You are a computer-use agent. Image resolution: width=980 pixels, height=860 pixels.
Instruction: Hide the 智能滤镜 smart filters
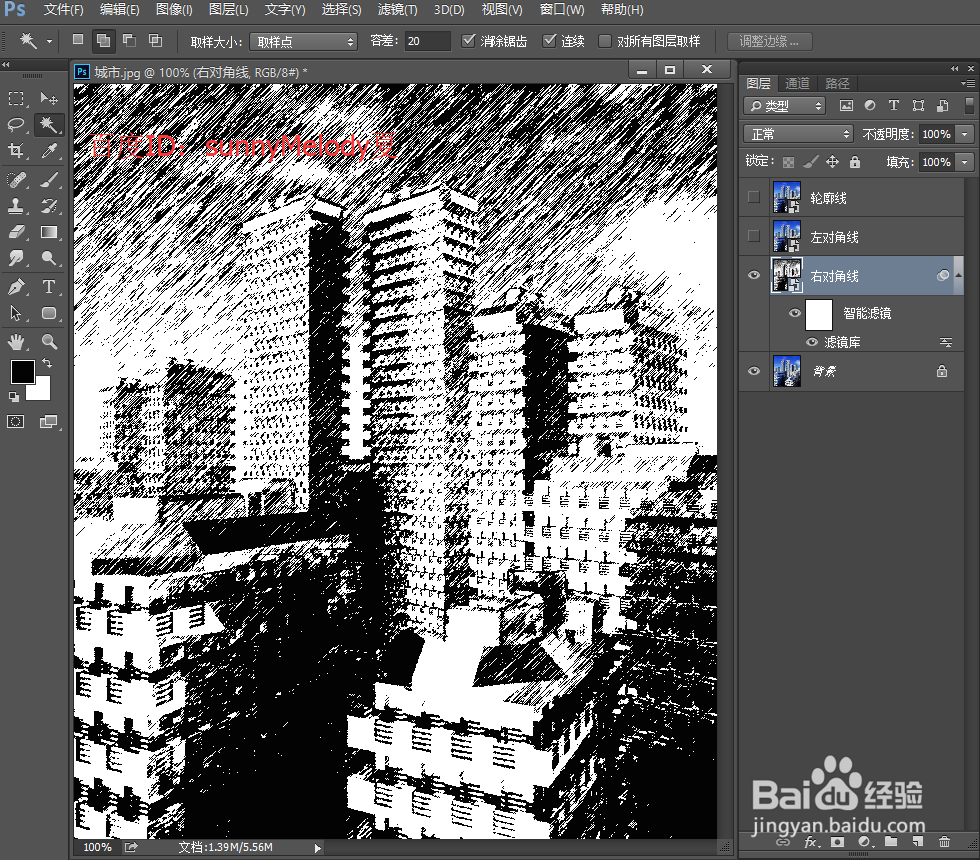794,313
